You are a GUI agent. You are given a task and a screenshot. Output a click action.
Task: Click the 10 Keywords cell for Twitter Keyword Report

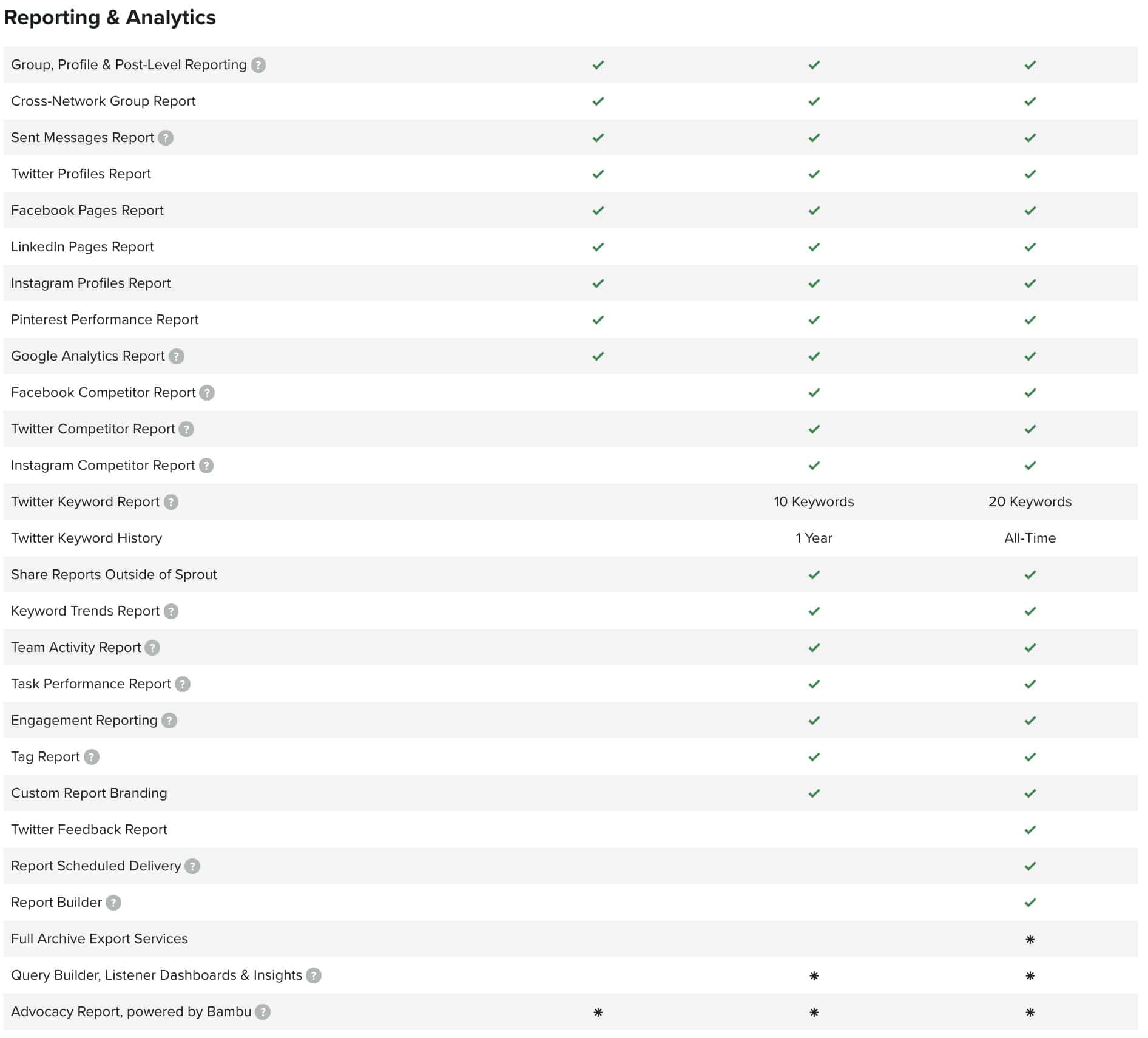pos(814,501)
